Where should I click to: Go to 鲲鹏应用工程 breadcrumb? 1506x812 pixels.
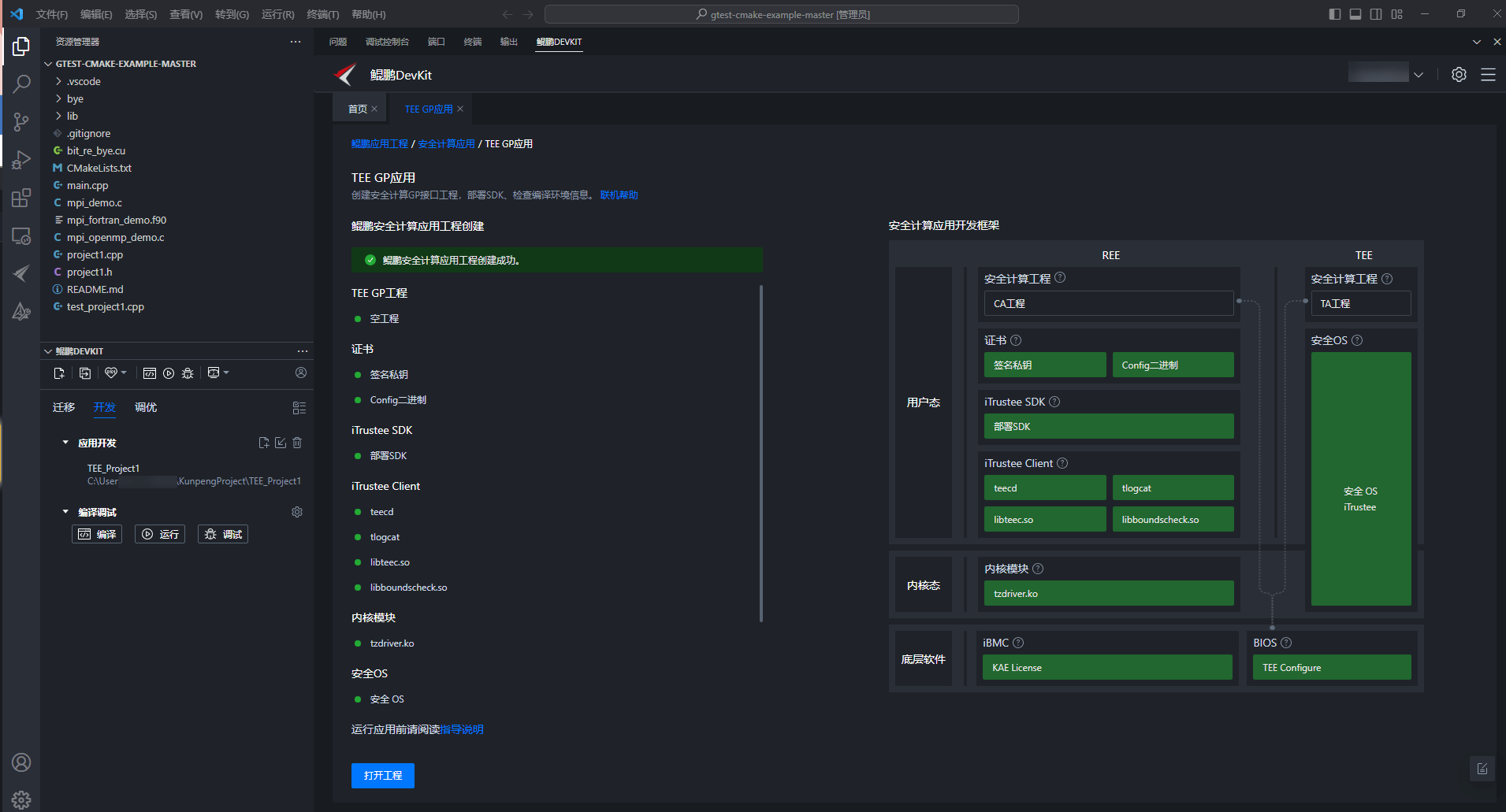point(380,144)
